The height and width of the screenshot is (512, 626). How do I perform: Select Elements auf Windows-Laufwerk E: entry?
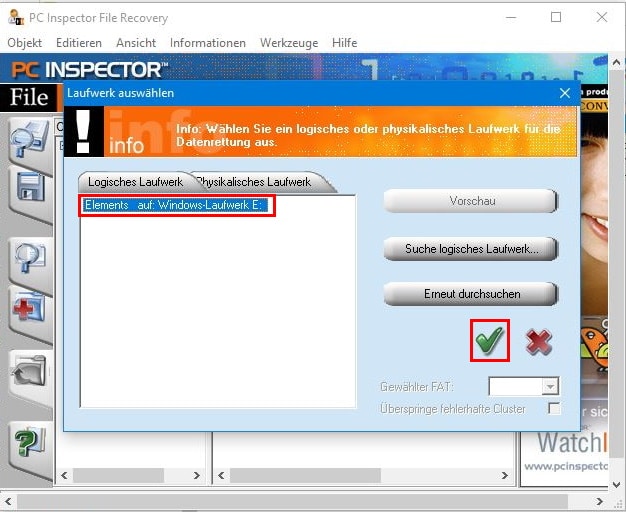[x=176, y=205]
